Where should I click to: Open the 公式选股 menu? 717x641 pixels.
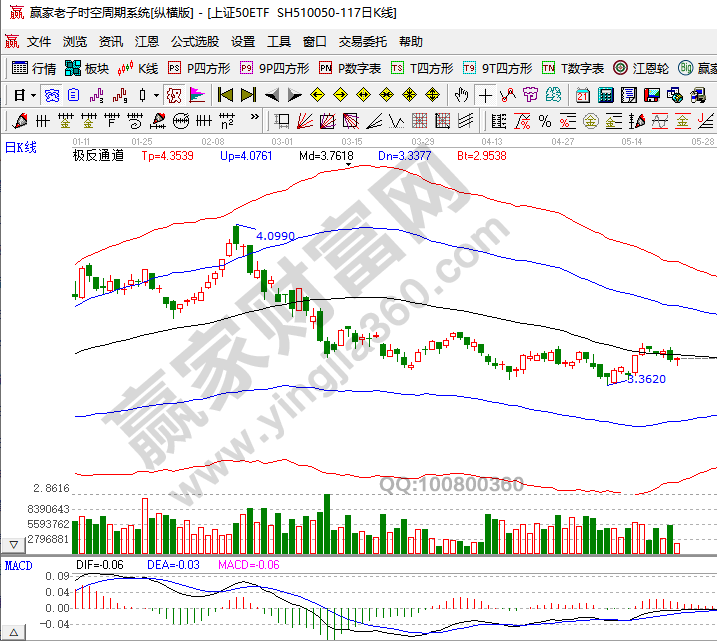pos(194,42)
